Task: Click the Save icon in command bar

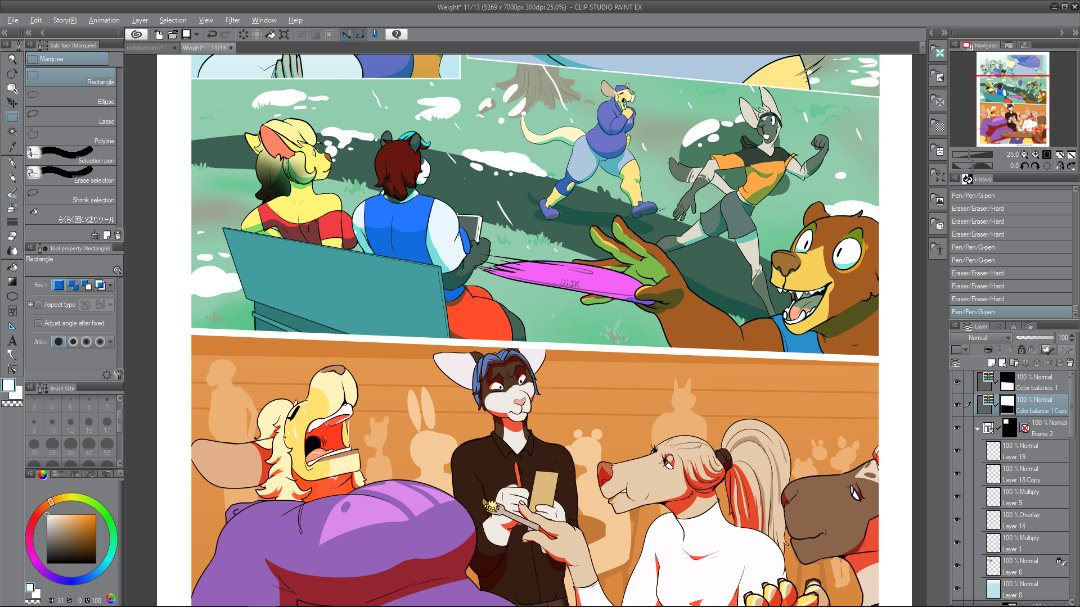Action: click(x=186, y=34)
